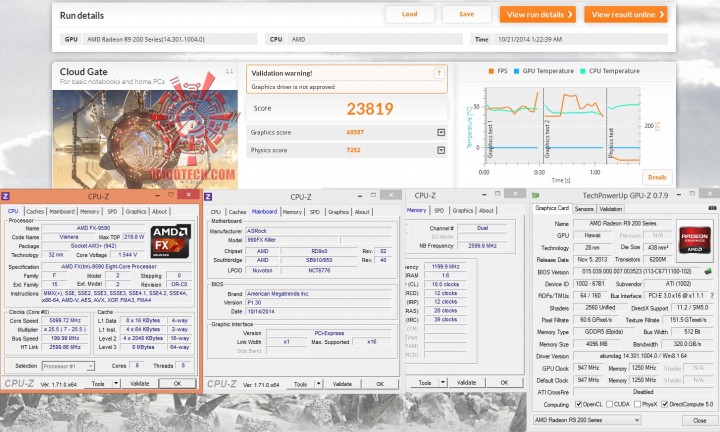The height and width of the screenshot is (432, 720).
Task: Click the ASRock manufacturer field
Action: [319, 231]
